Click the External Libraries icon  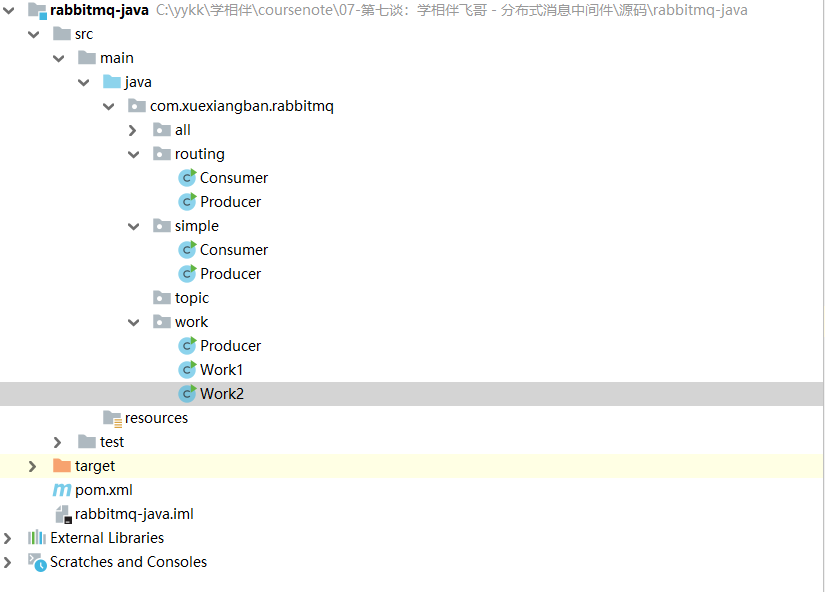37,538
